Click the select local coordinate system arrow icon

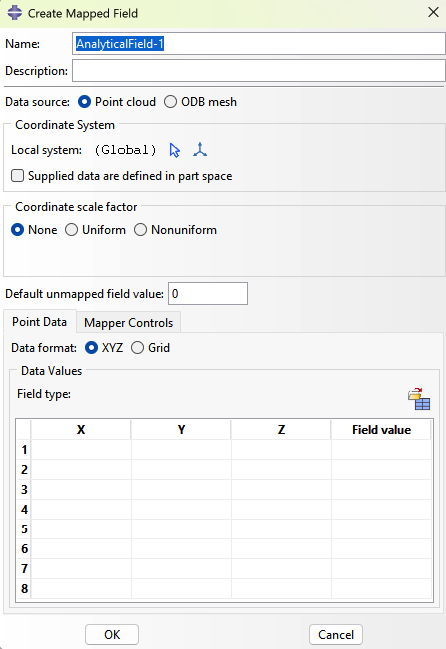175,150
